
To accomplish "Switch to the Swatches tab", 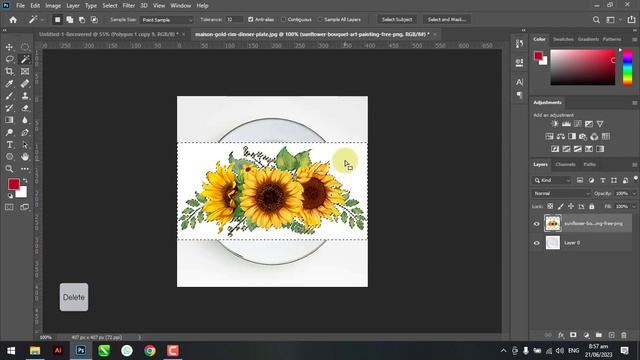I will pyautogui.click(x=563, y=39).
